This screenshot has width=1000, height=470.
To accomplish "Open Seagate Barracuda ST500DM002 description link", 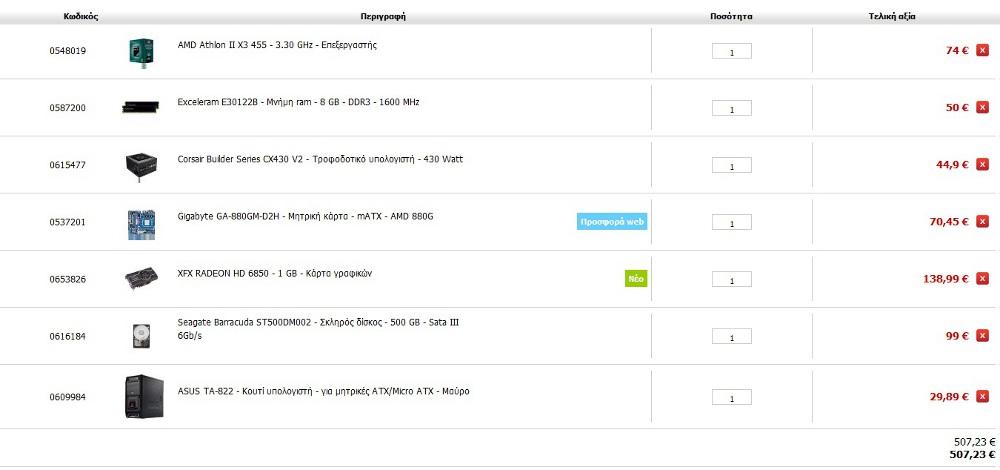I will [318, 328].
